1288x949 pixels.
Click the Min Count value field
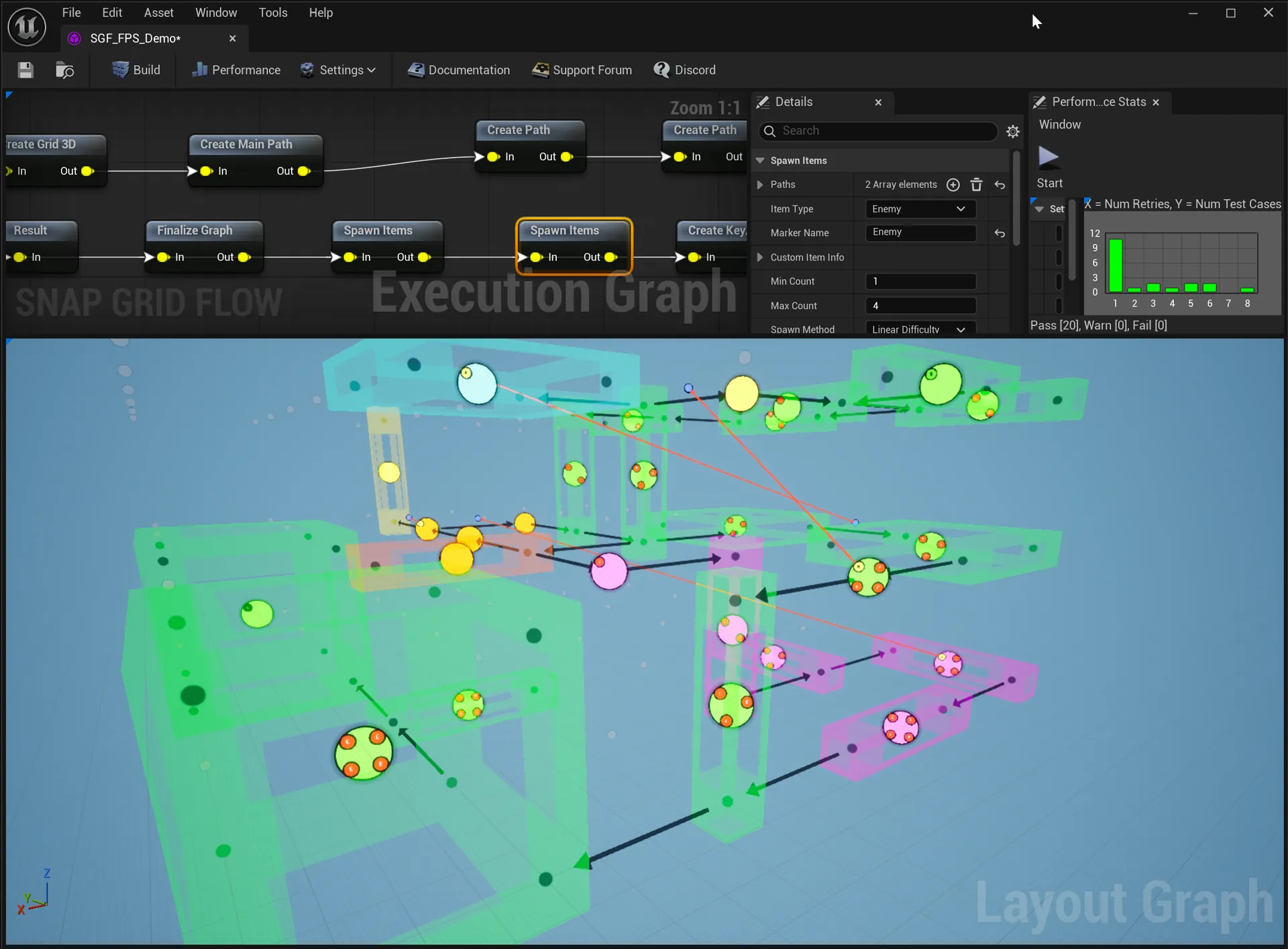(920, 282)
